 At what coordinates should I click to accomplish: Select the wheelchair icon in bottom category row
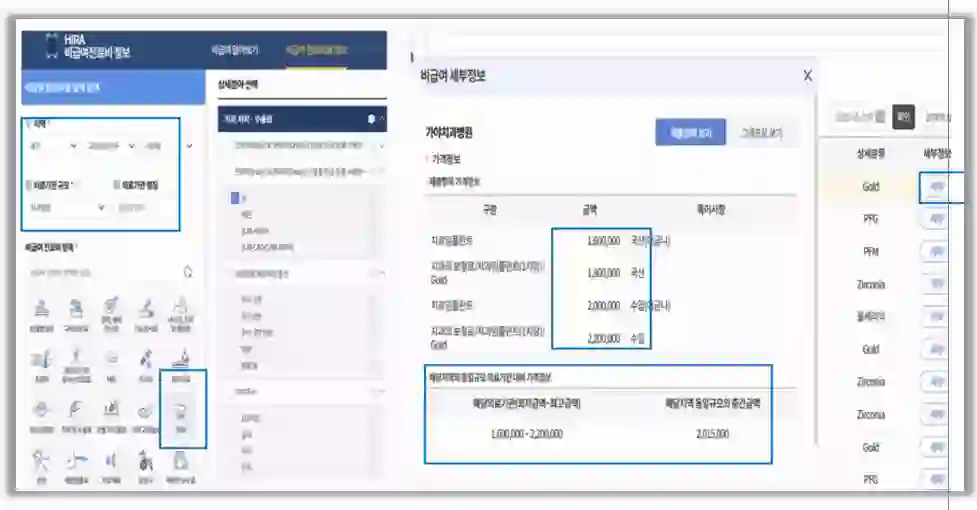pos(146,462)
